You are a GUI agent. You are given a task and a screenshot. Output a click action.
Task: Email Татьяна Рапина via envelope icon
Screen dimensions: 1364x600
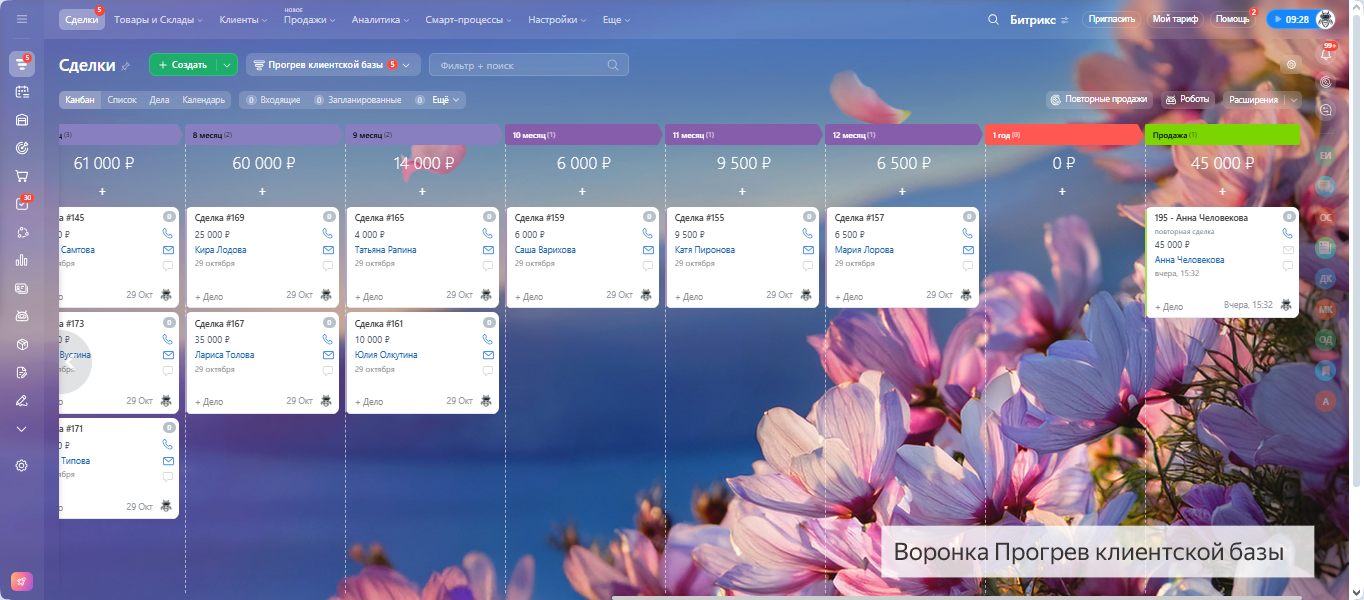click(x=487, y=250)
